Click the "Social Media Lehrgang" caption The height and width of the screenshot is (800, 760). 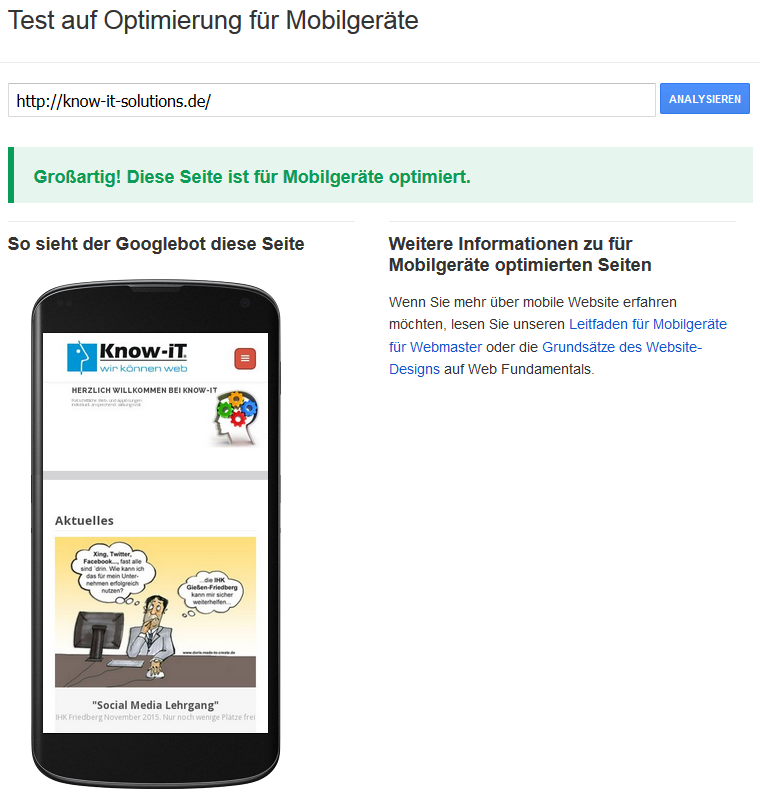tap(155, 705)
